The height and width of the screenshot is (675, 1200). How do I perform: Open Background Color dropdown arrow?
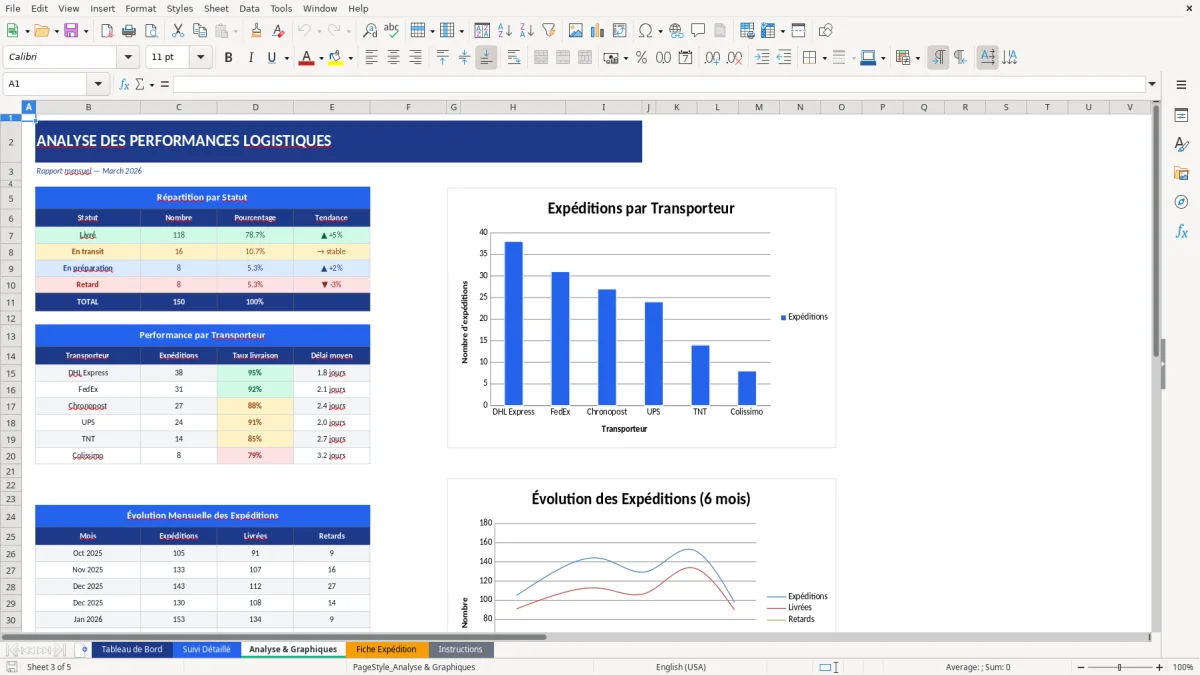coord(350,58)
